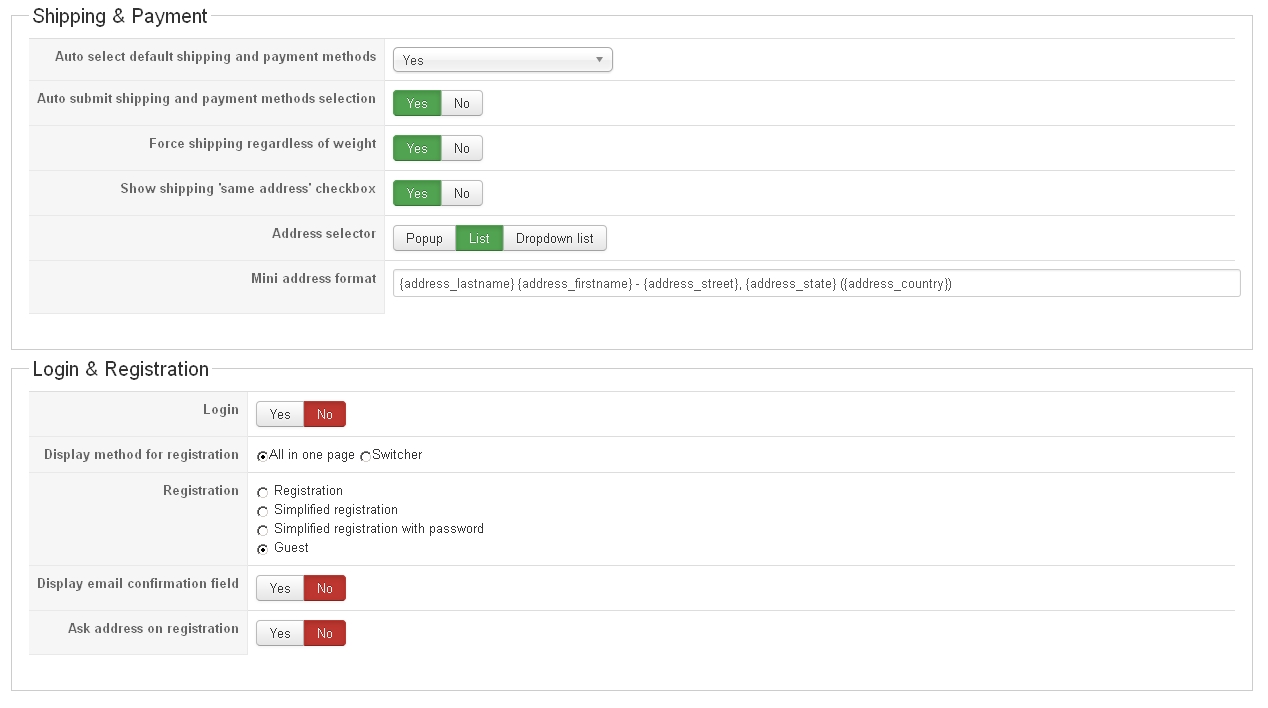The height and width of the screenshot is (708, 1268).
Task: Select the plain Registration radio option
Action: tap(263, 492)
